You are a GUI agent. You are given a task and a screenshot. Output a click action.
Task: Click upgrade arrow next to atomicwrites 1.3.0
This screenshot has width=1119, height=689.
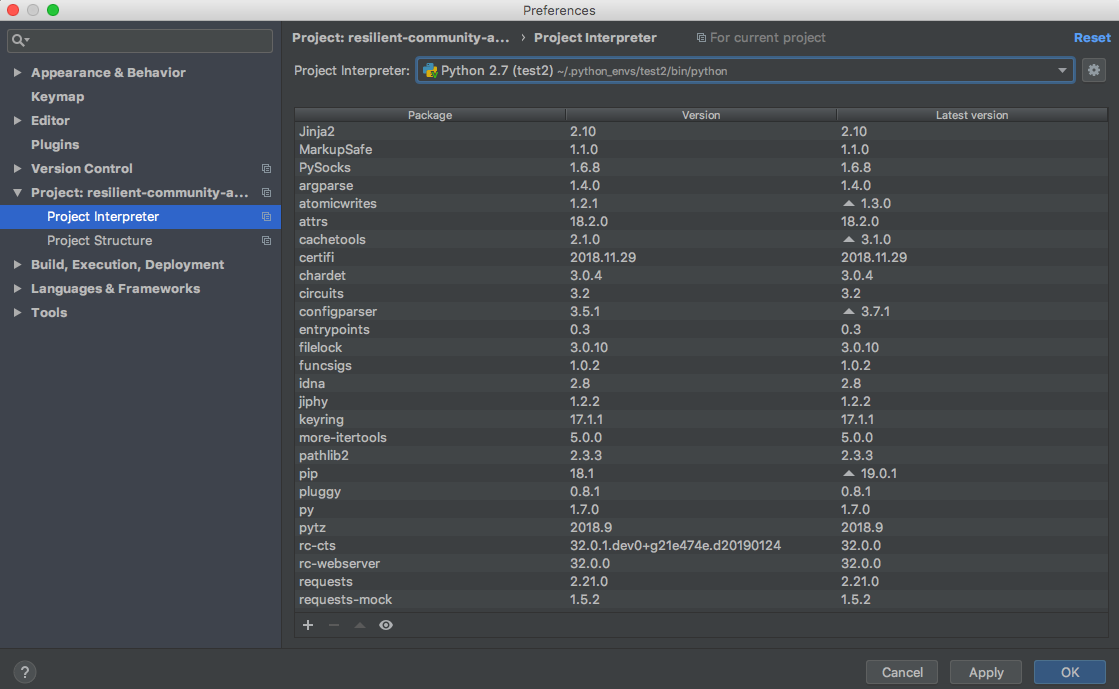click(849, 203)
